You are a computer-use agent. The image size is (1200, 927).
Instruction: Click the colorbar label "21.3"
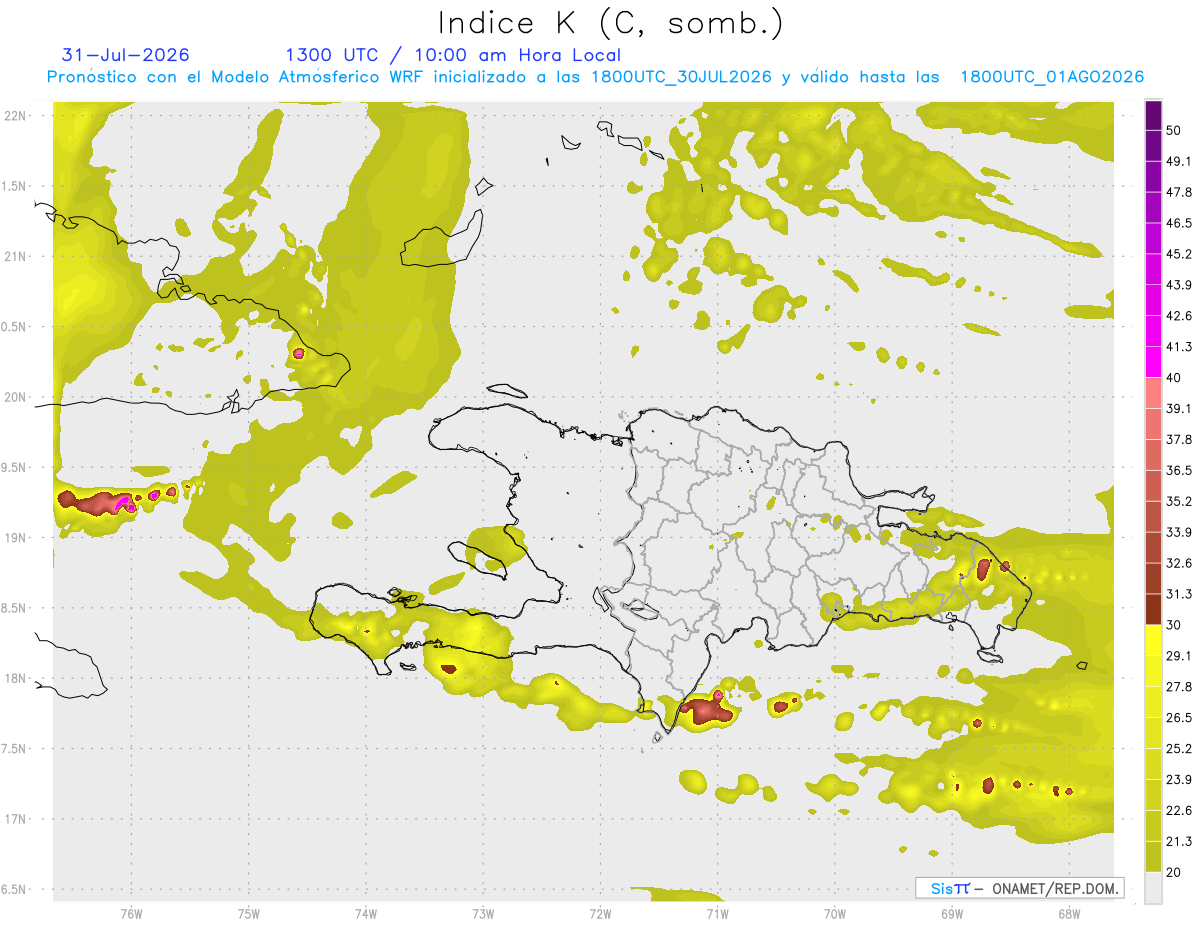[x=1179, y=842]
